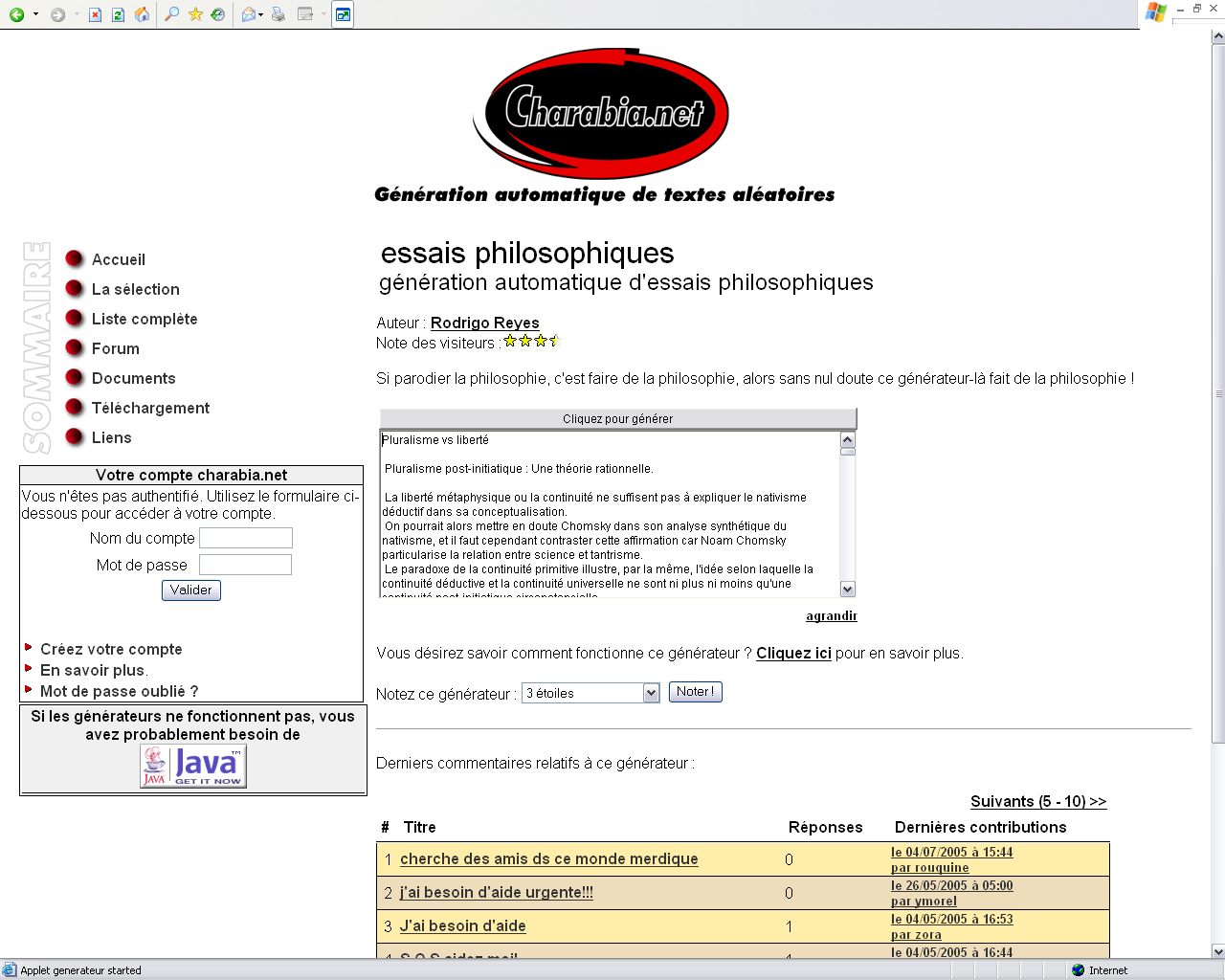Image resolution: width=1225 pixels, height=980 pixels.
Task: Open the par ymorel author link
Action: point(924,902)
